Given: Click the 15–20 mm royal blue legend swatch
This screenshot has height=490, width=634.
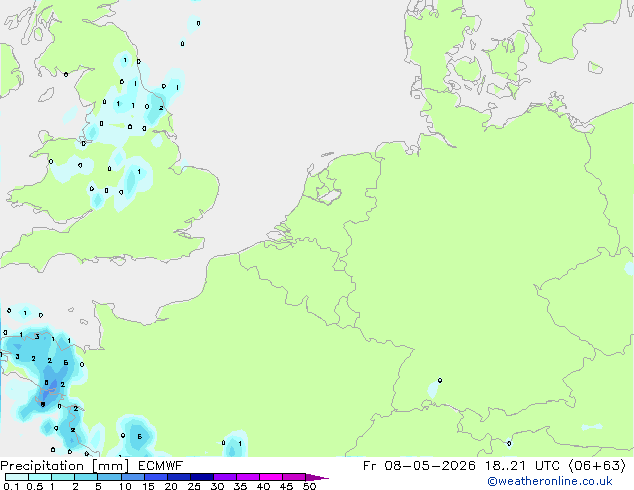Looking at the screenshot, I should pos(156,477).
